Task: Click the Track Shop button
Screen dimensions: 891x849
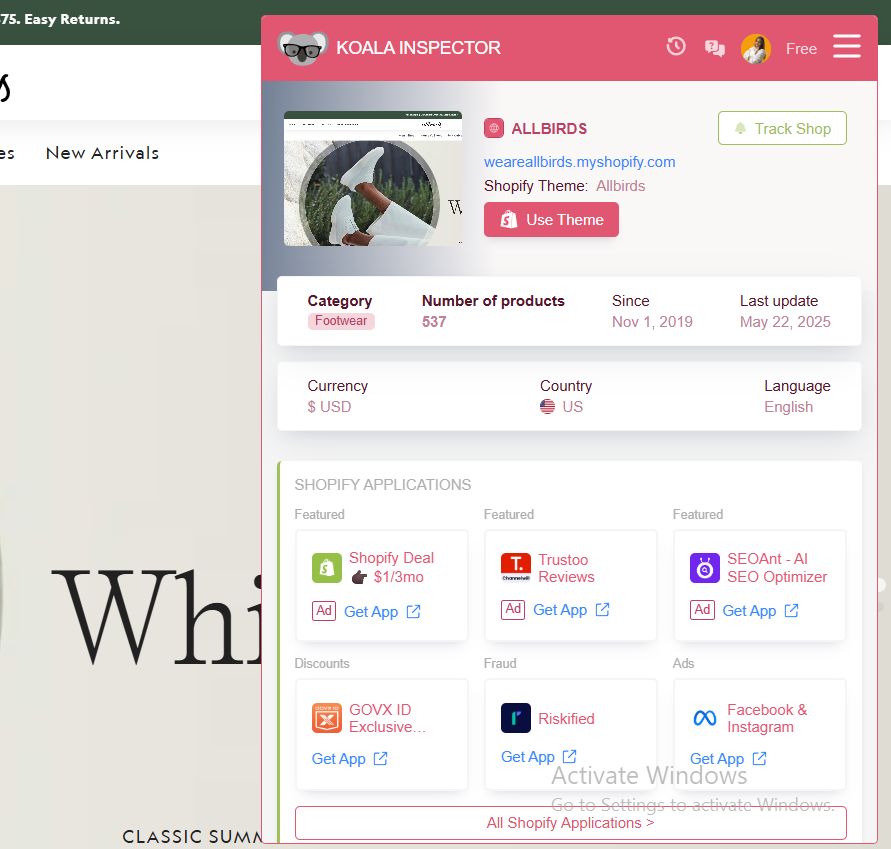Action: [782, 128]
